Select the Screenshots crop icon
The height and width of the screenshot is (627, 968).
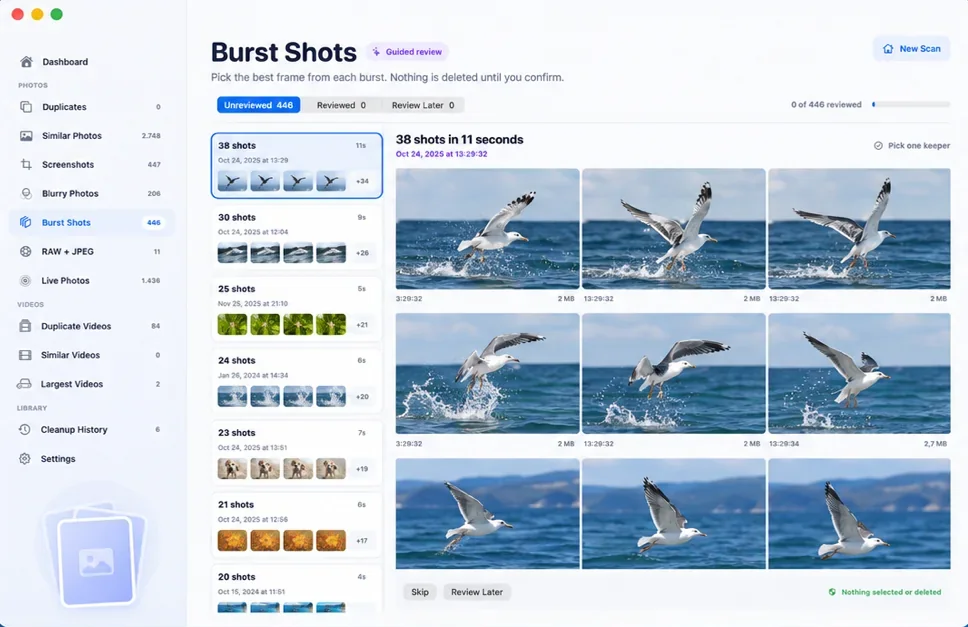(26, 164)
